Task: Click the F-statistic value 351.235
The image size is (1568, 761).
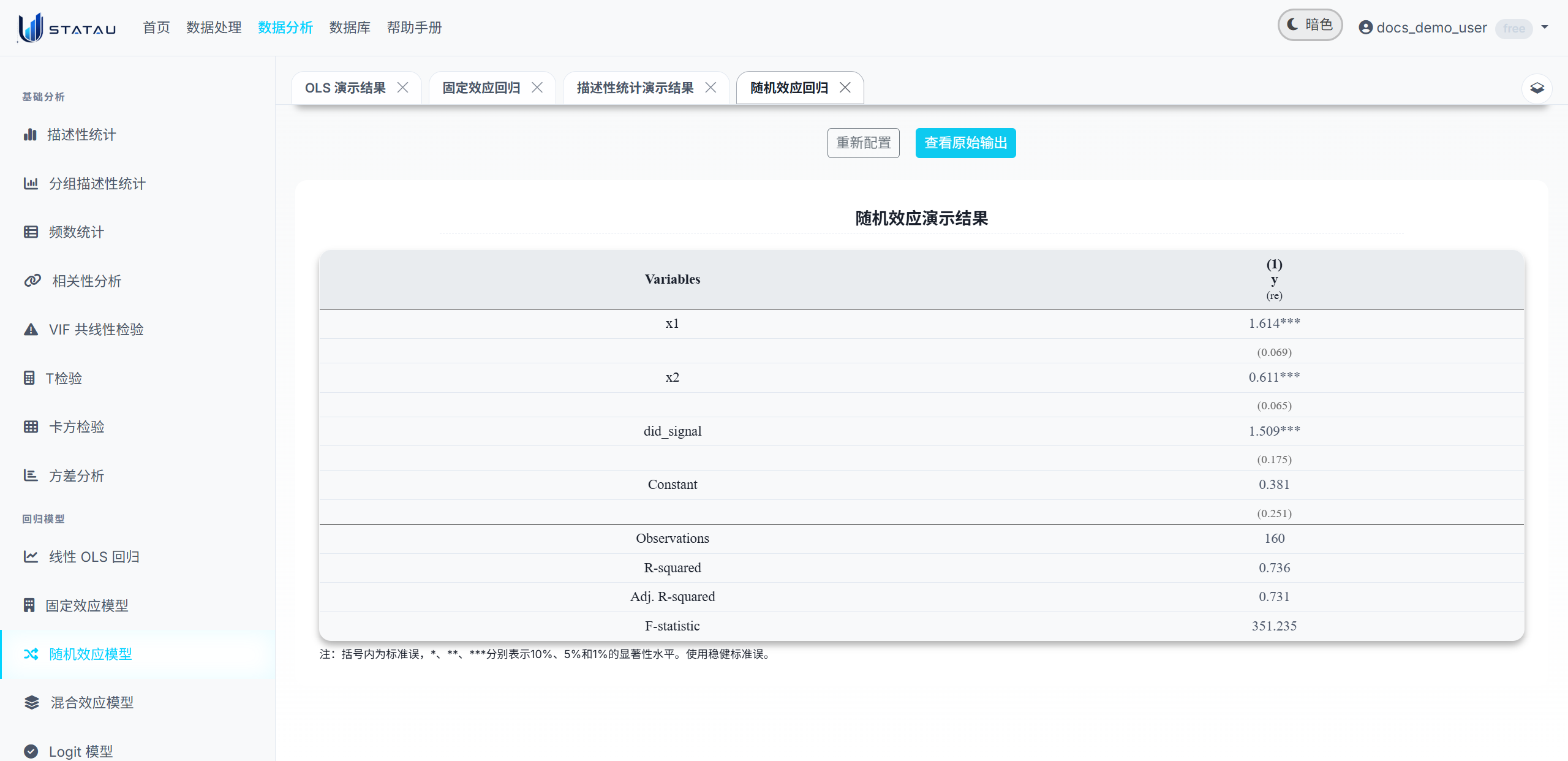Action: pyautogui.click(x=1274, y=626)
